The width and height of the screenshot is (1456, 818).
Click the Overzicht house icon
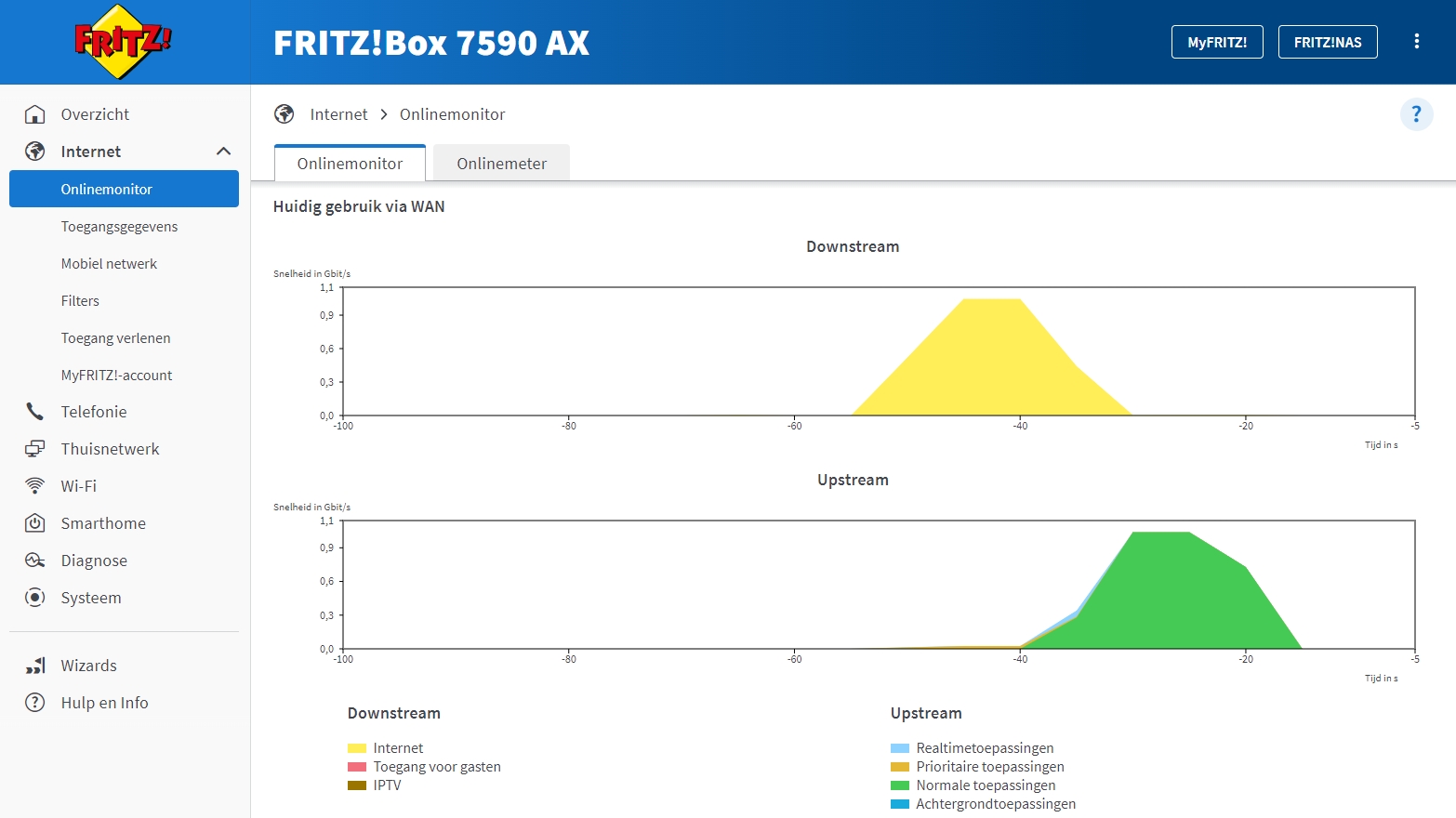pyautogui.click(x=35, y=114)
